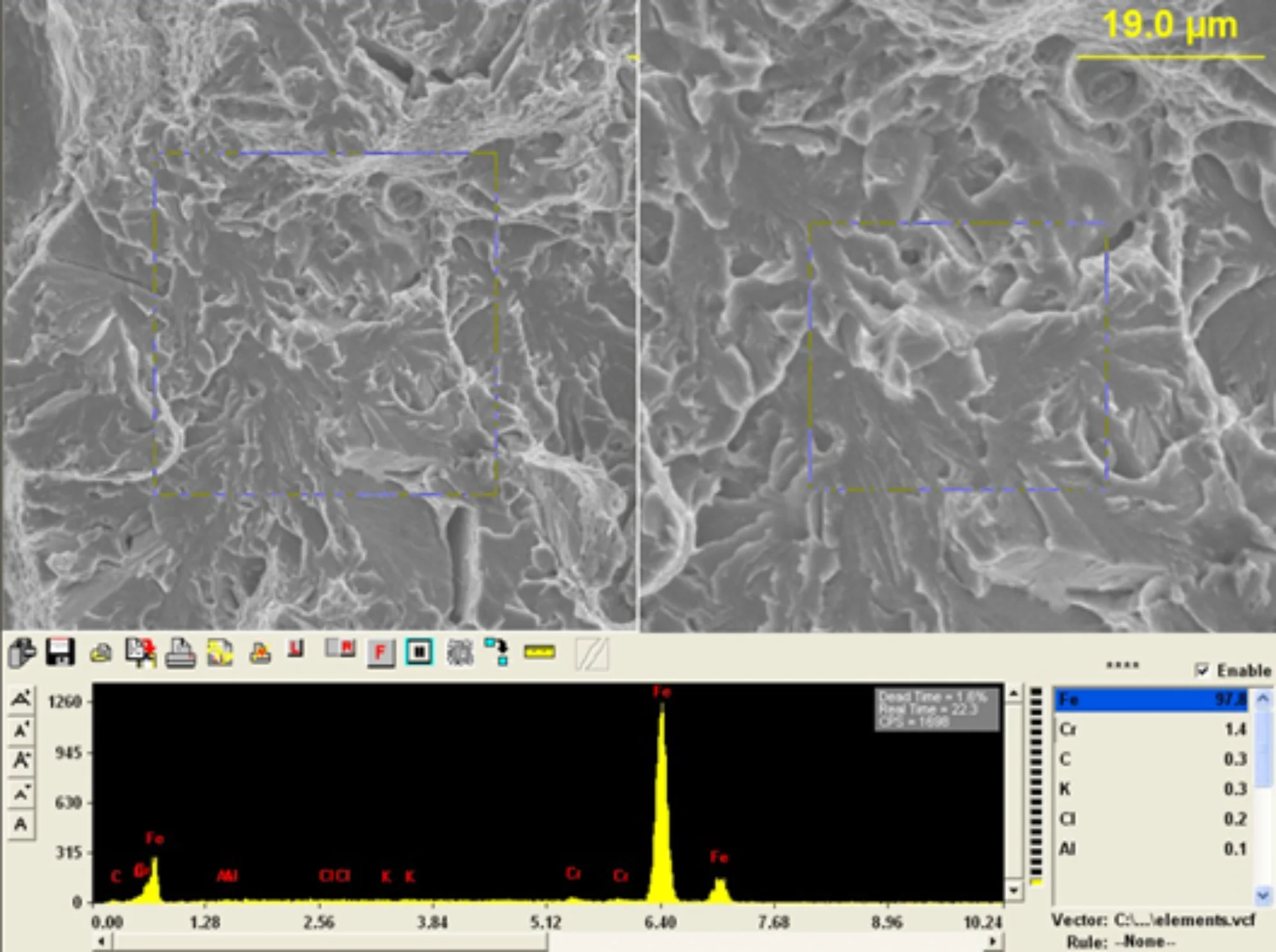This screenshot has width=1276, height=952.
Task: Click the yellow ruler measurement icon
Action: pos(540,652)
